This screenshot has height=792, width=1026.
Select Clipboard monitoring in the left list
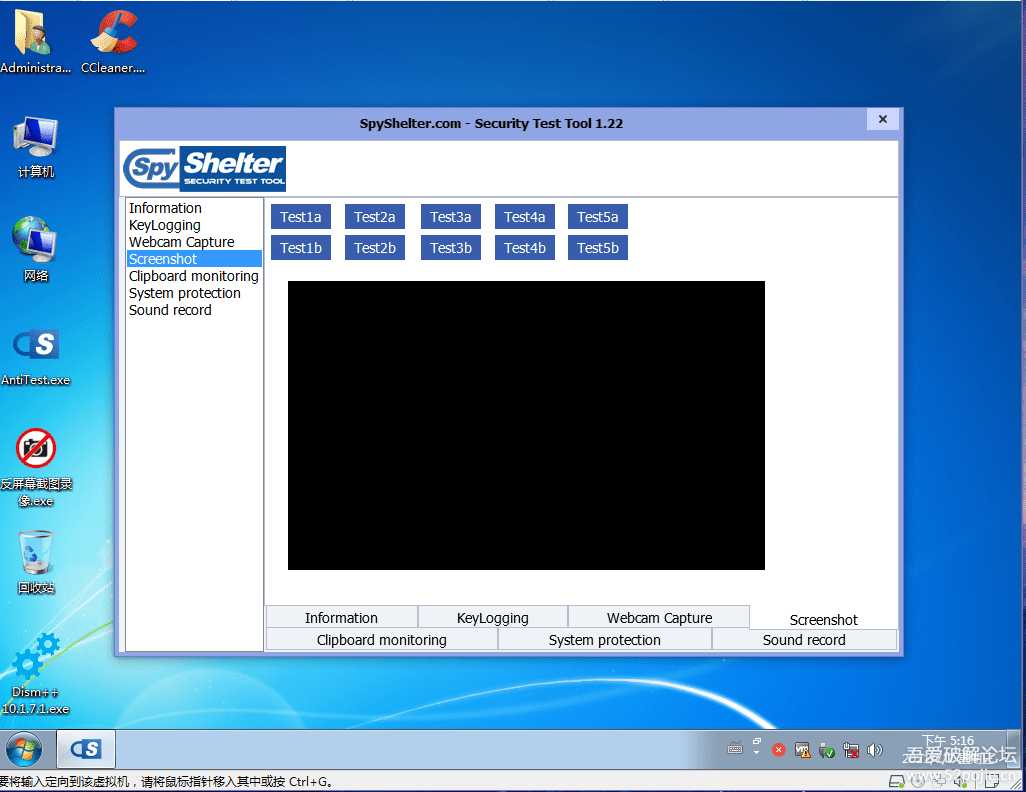[194, 276]
